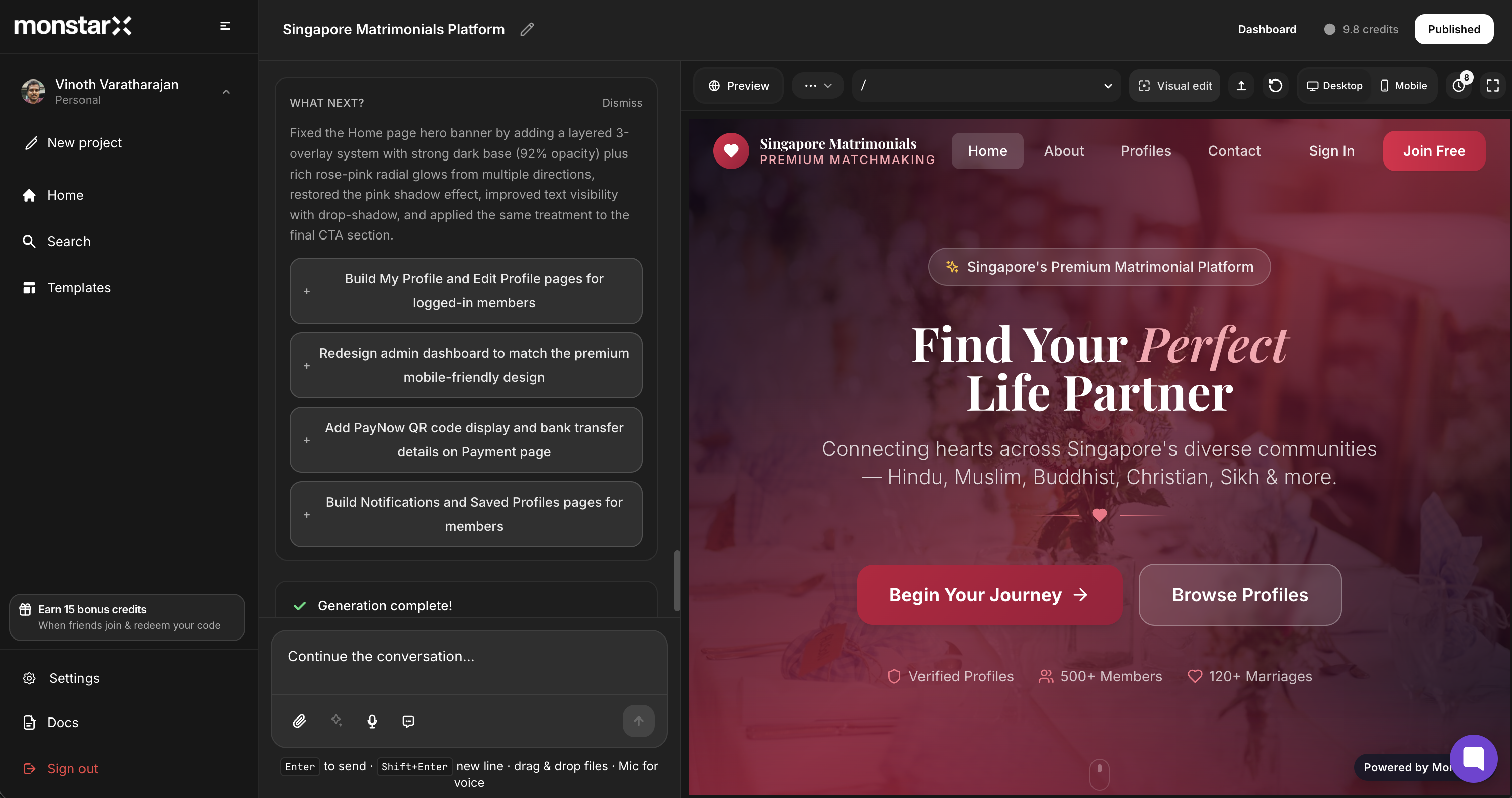Screen dimensions: 1512x798
Task: Add Redesign admin dashboard suggestion
Action: click(x=465, y=365)
